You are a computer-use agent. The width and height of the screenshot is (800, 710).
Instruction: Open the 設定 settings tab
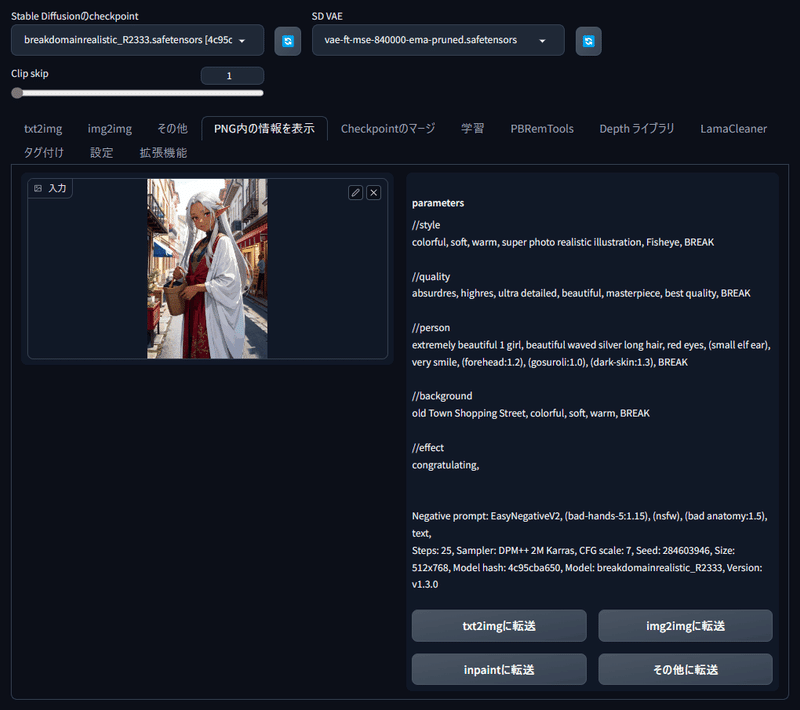(102, 153)
